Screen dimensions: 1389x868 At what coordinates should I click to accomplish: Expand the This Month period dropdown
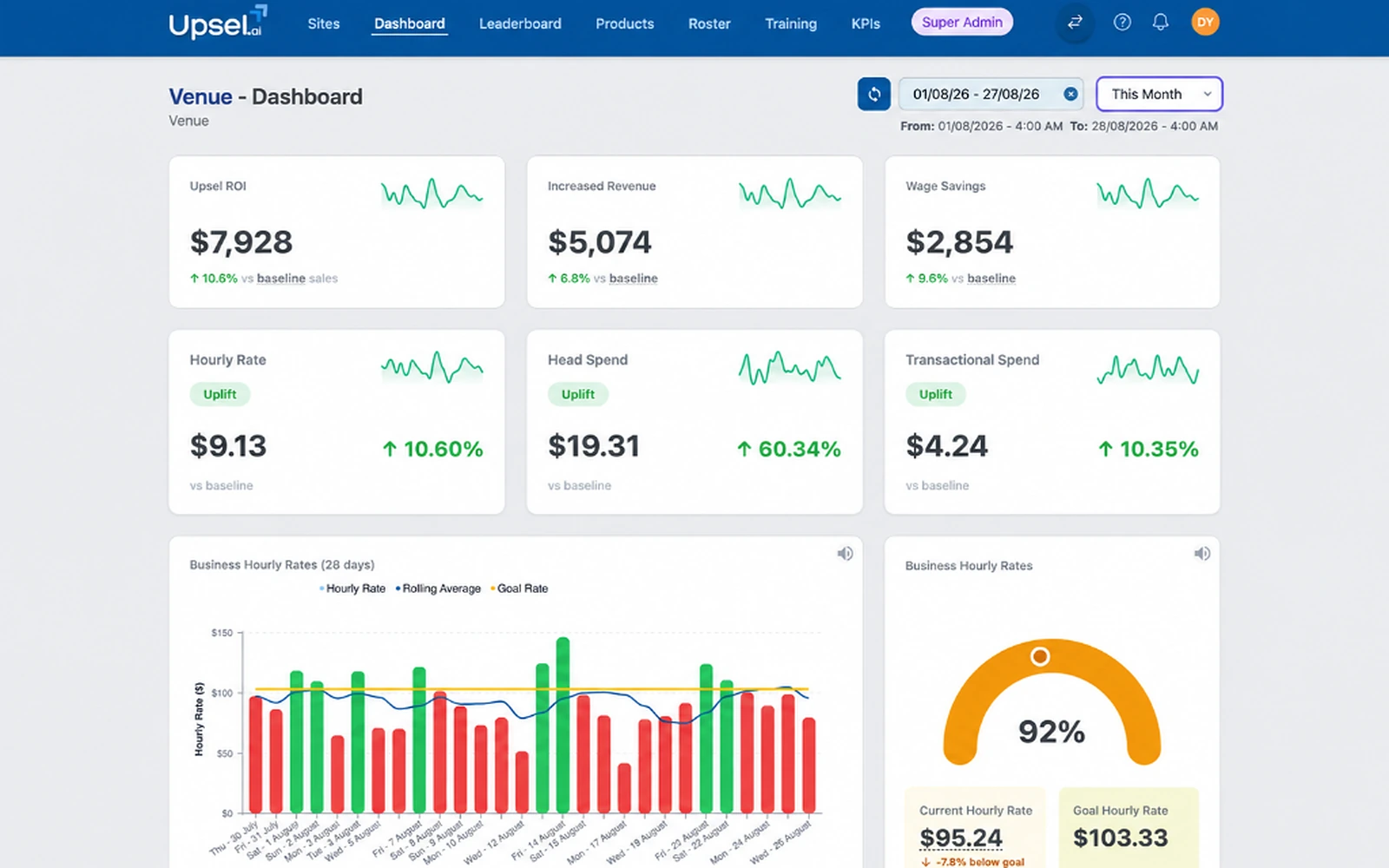pos(1160,94)
